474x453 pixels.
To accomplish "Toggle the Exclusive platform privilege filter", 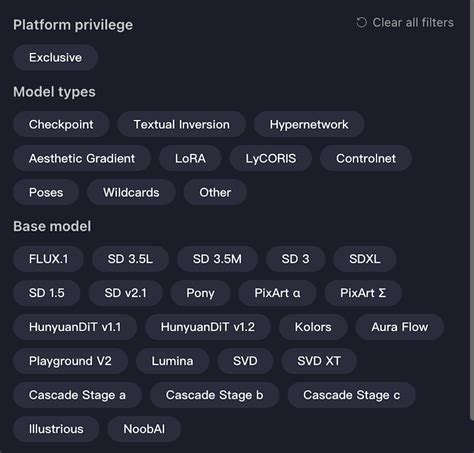I will coord(55,57).
